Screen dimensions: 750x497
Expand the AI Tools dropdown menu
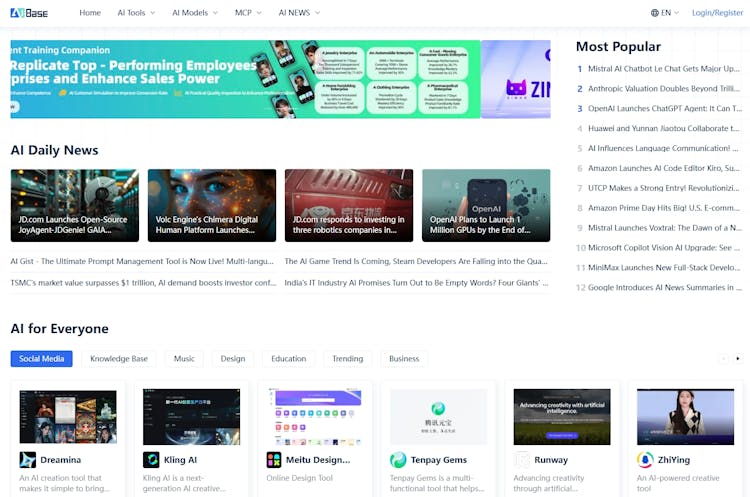pyautogui.click(x=136, y=13)
